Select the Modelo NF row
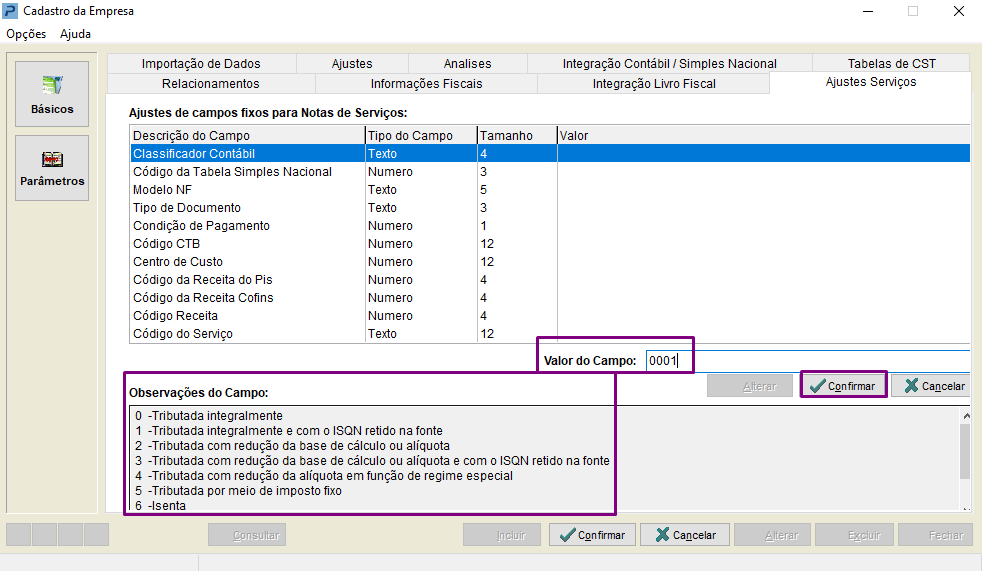This screenshot has height=571, width=982. point(550,190)
